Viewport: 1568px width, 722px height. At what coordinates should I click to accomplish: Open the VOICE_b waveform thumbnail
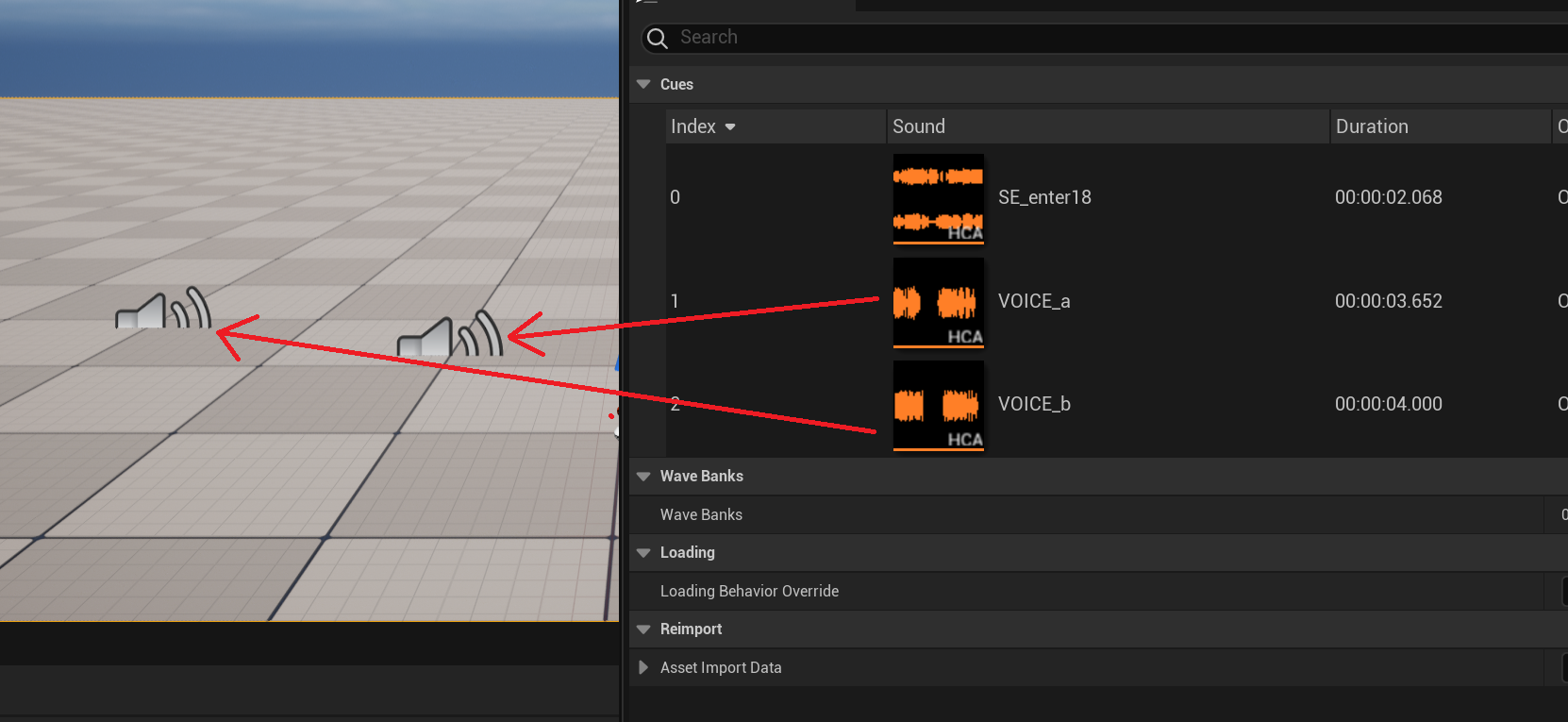tap(938, 405)
